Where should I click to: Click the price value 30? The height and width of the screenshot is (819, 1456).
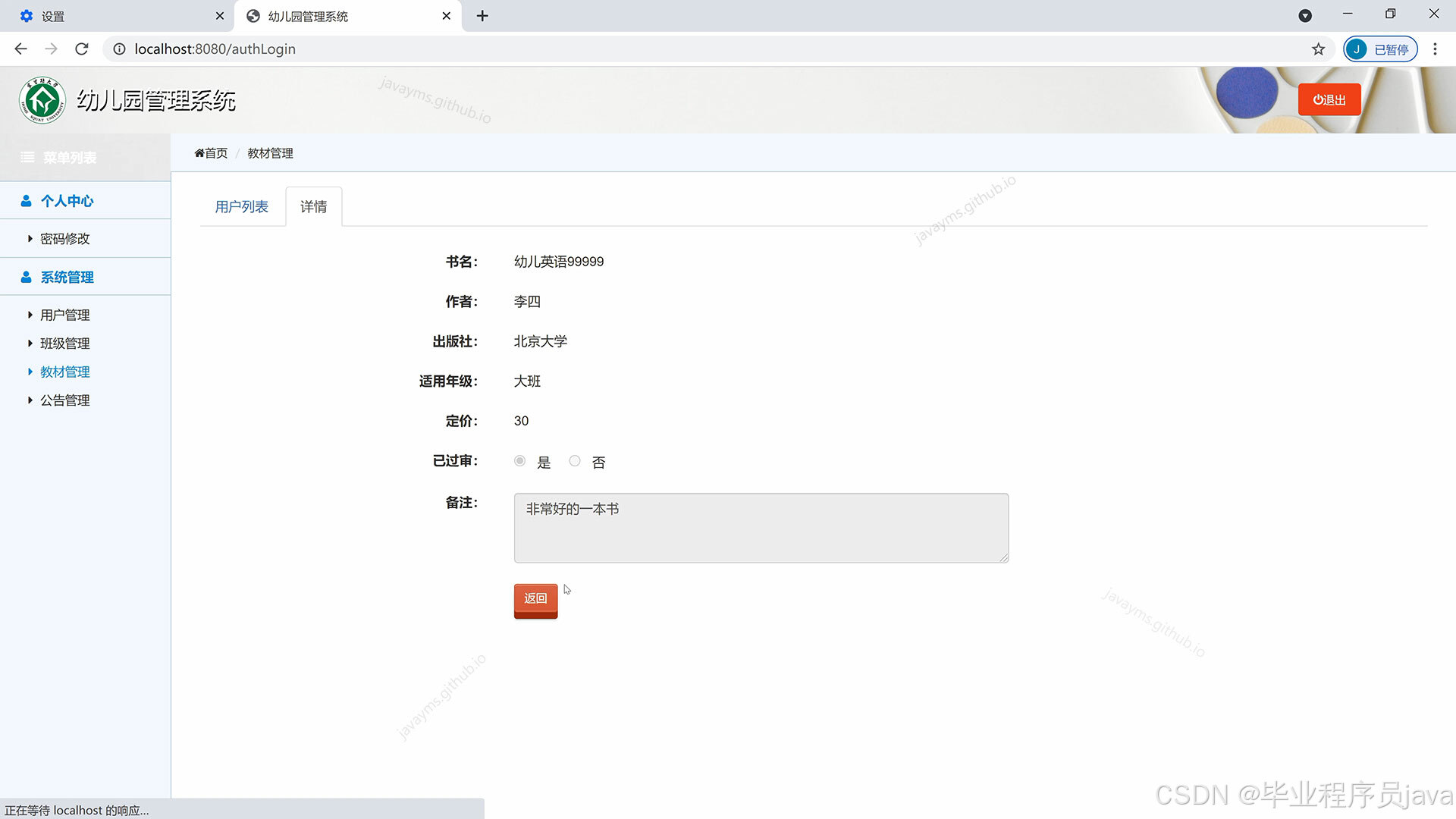(x=521, y=421)
